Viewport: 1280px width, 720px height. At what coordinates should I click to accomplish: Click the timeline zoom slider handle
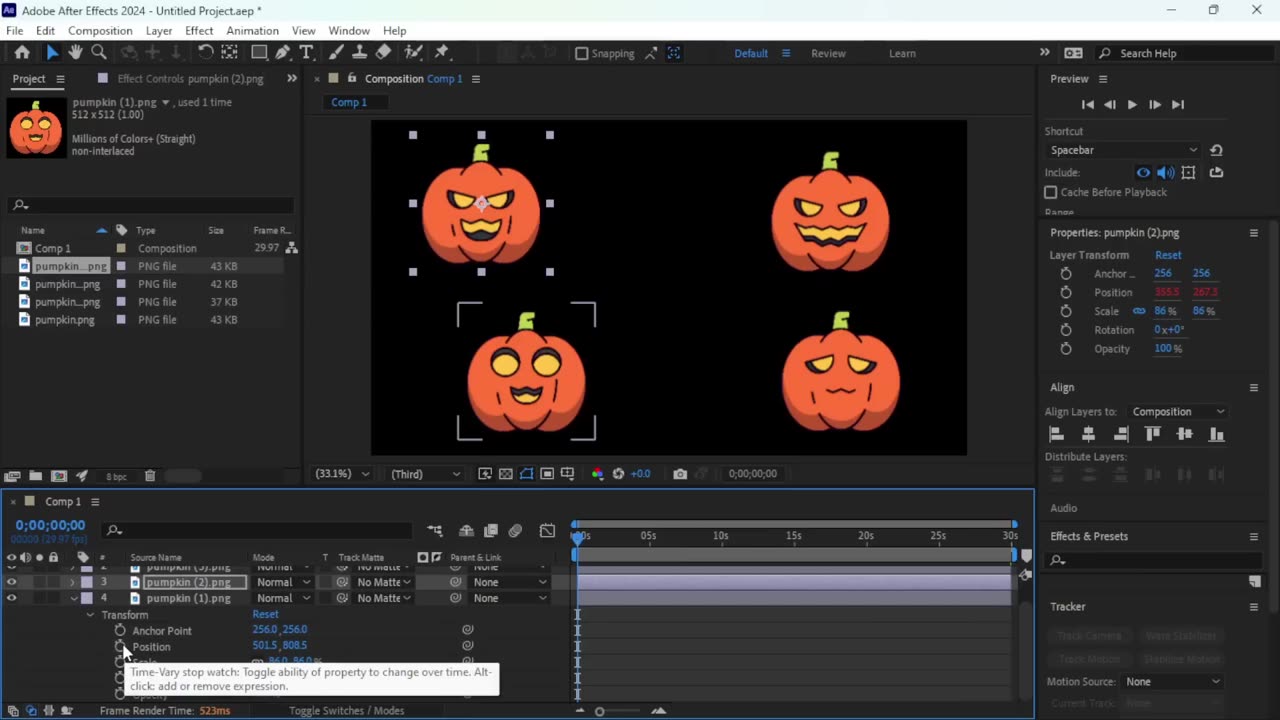click(600, 711)
